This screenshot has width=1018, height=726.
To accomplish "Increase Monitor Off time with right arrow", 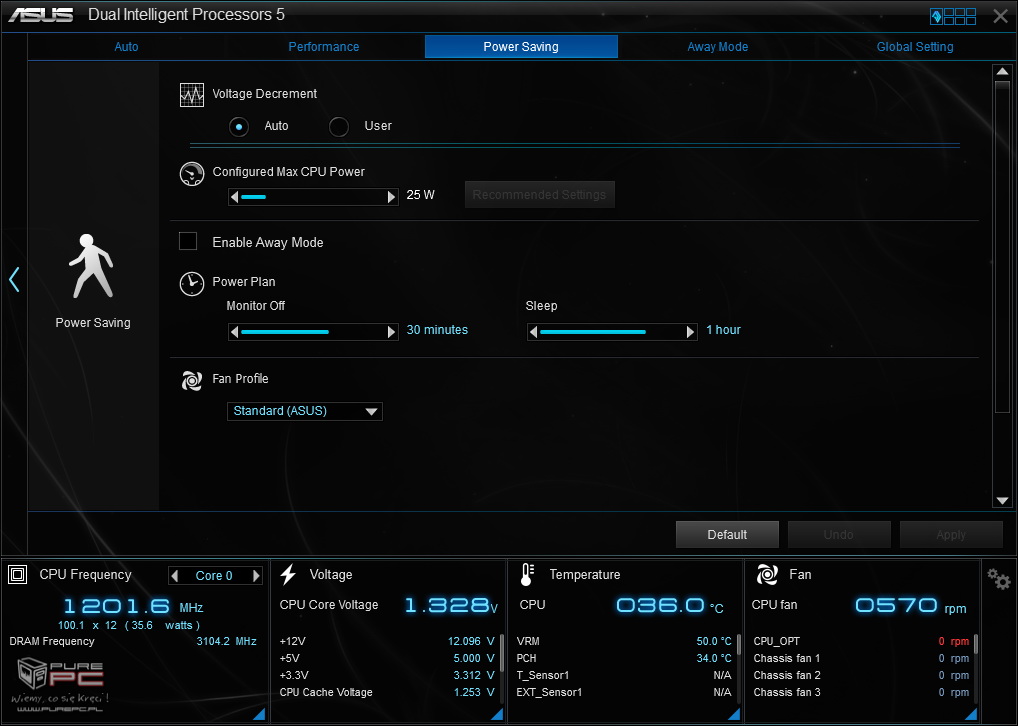I will click(x=391, y=332).
